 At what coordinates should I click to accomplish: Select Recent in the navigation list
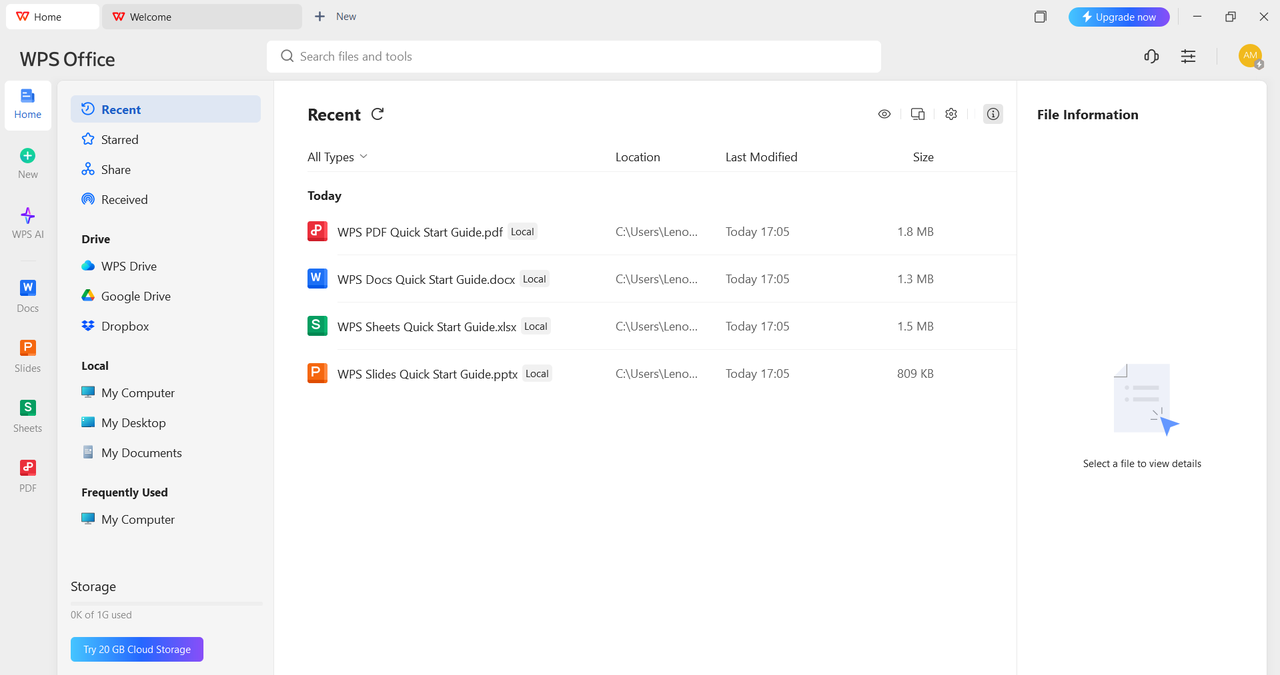165,109
